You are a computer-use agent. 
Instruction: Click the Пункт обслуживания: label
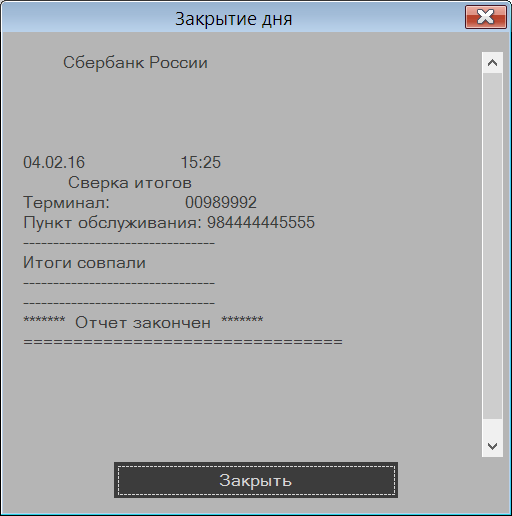pos(113,223)
